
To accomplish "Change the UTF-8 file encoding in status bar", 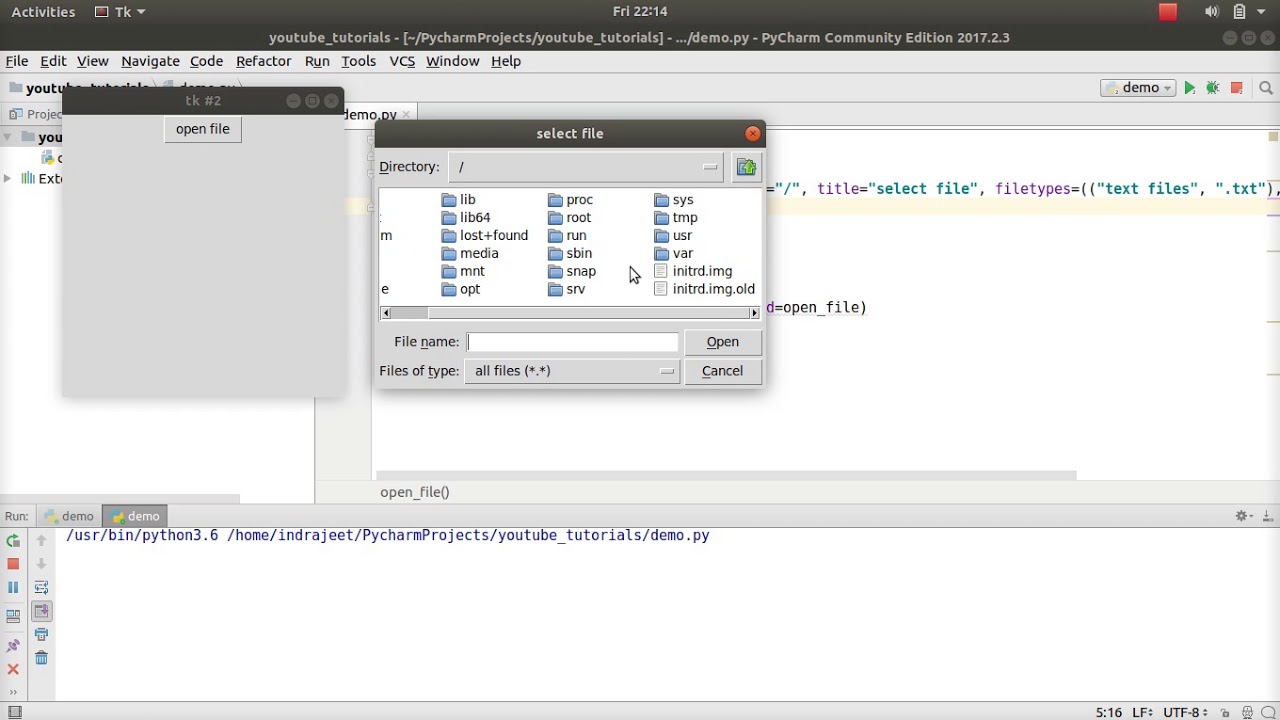I will click(x=1187, y=712).
